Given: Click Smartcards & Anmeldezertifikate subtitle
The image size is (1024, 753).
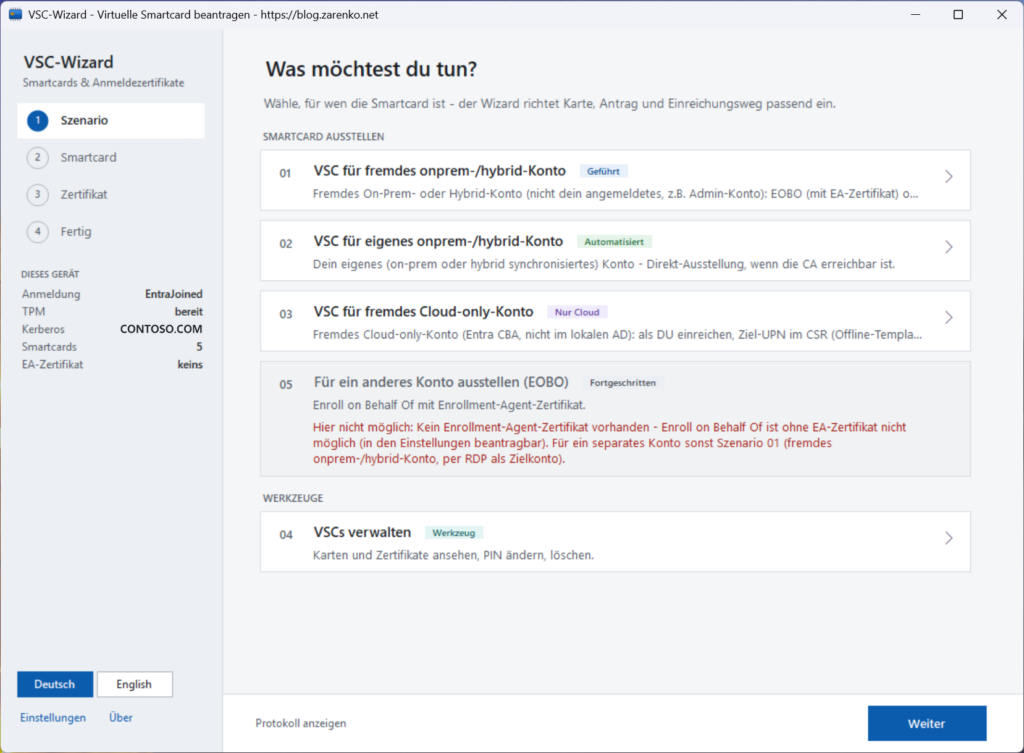Looking at the screenshot, I should coord(103,83).
